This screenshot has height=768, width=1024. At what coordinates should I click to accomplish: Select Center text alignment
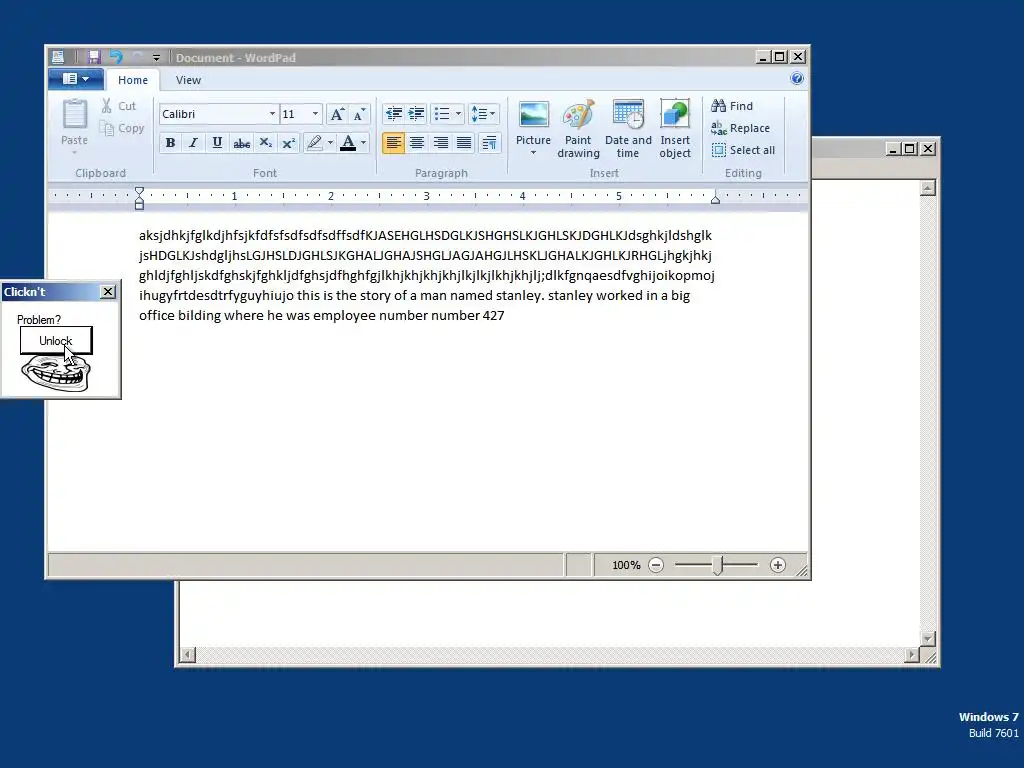point(417,142)
